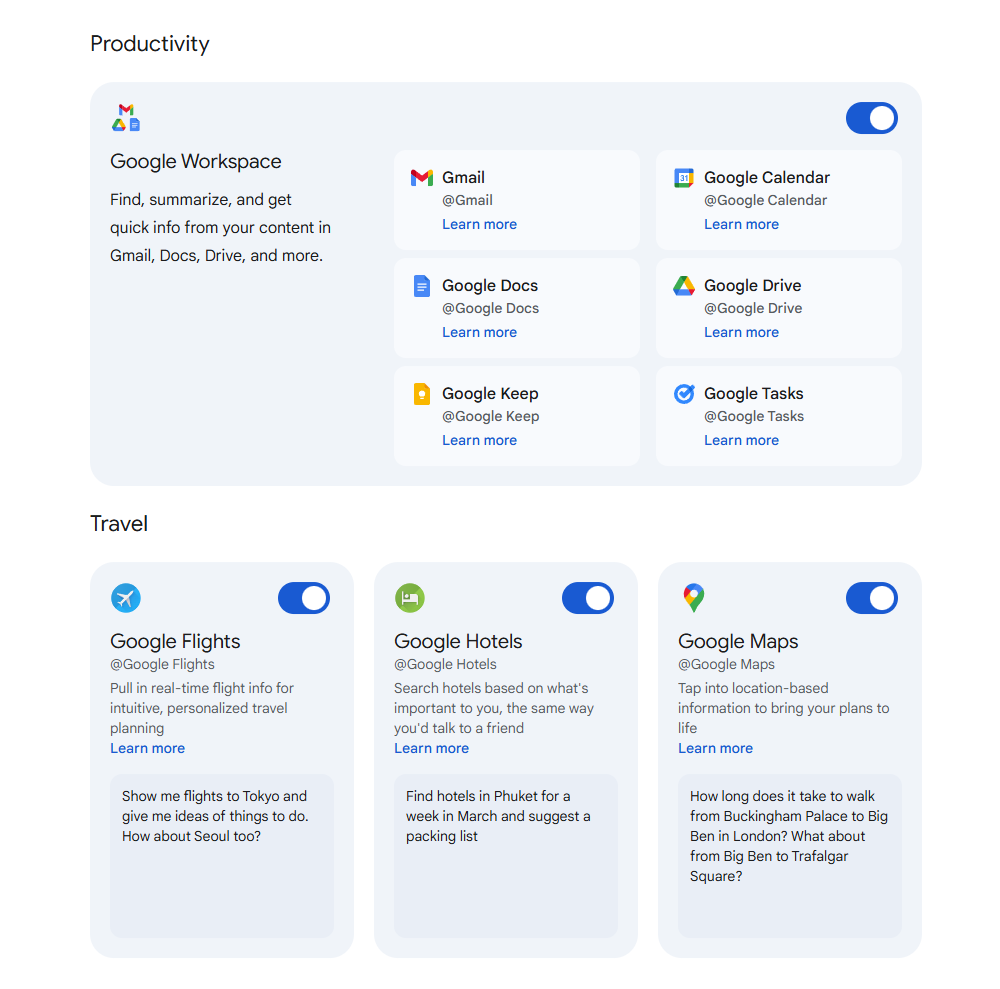The image size is (1000, 989).
Task: Click the @Google Calendar handle text
Action: [x=765, y=201]
